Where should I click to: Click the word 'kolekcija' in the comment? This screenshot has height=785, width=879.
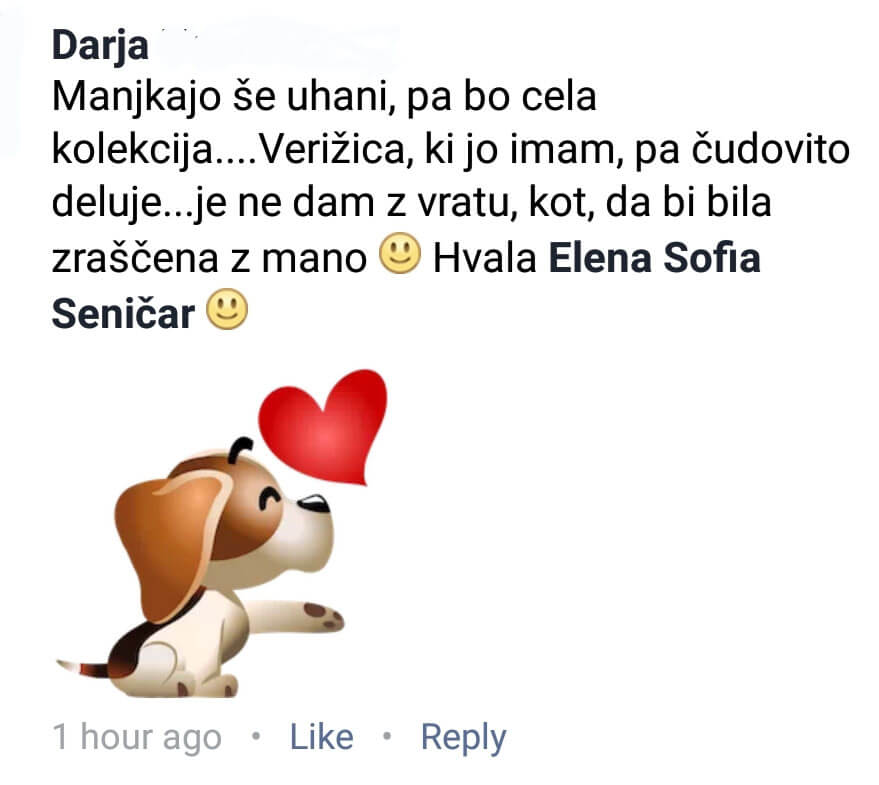132,150
